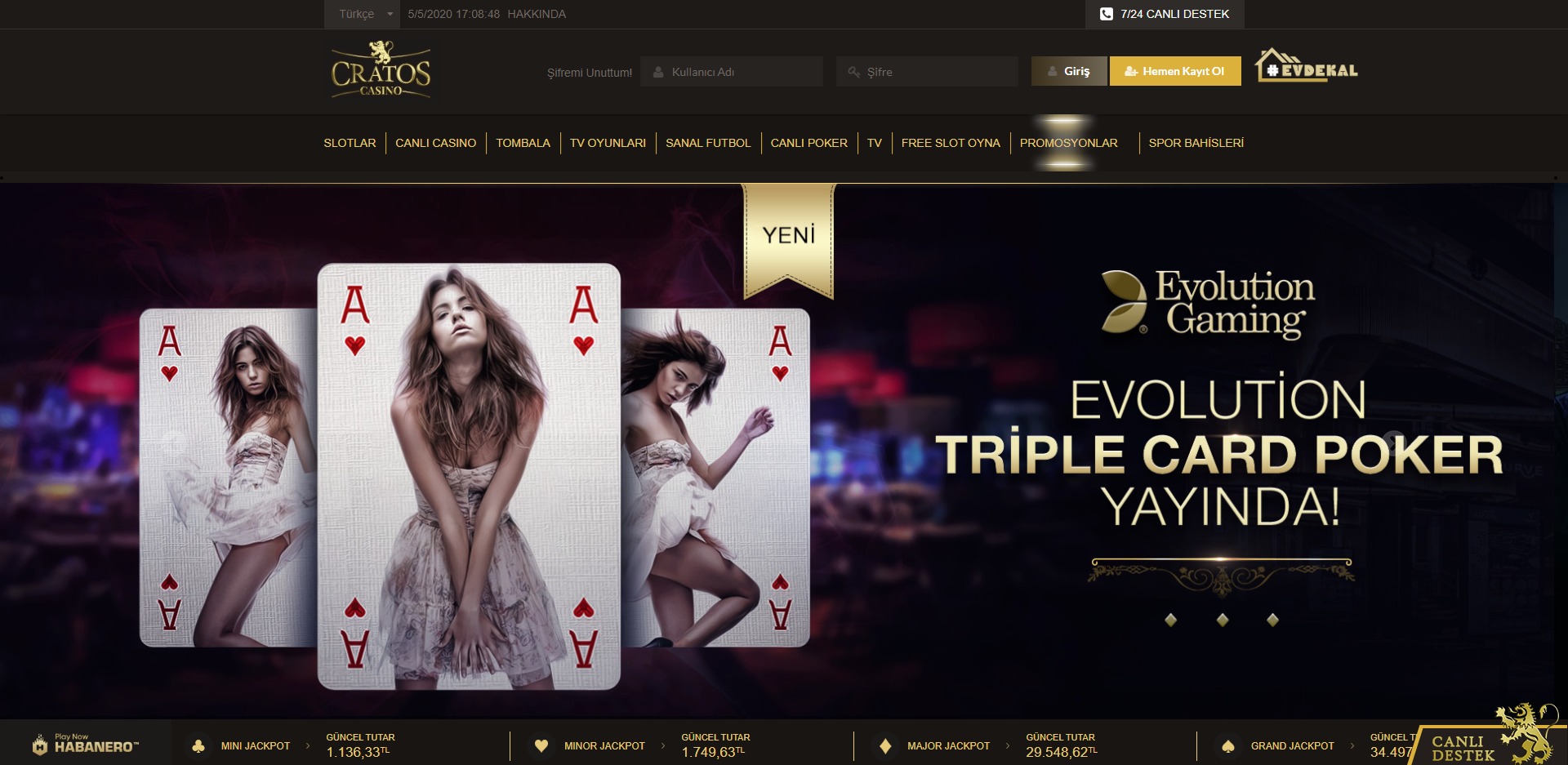Image resolution: width=1568 pixels, height=765 pixels.
Task: Click the Major Jackpot diamond icon
Action: pos(885,746)
